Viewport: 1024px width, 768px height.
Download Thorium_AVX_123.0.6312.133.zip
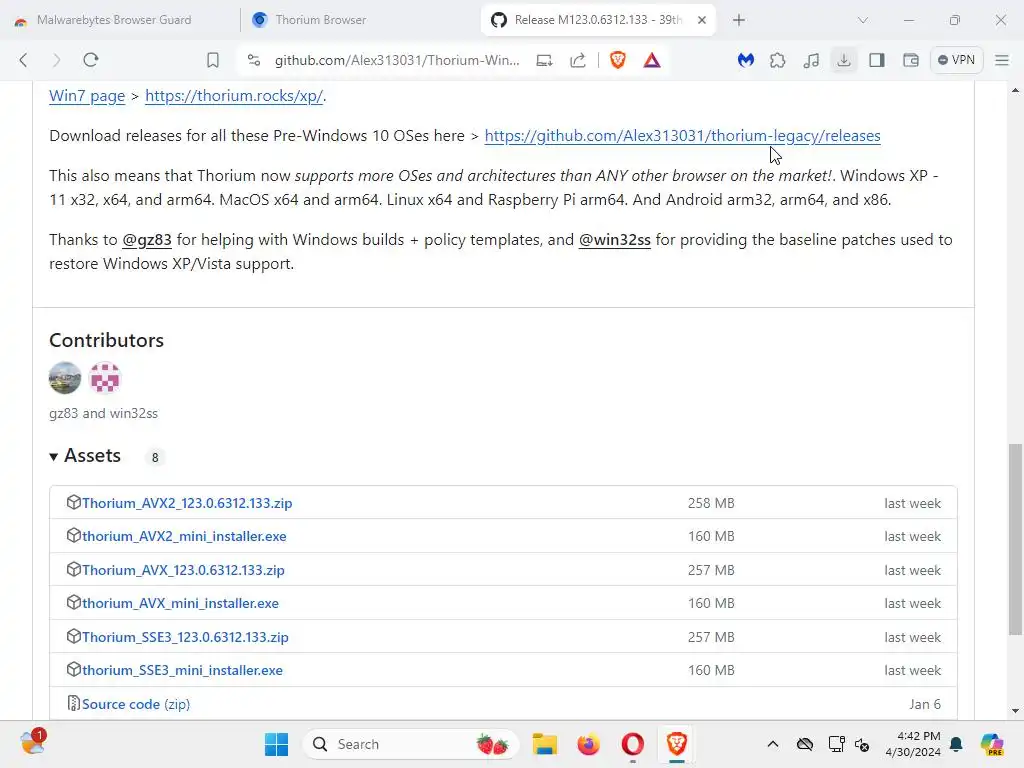[184, 570]
